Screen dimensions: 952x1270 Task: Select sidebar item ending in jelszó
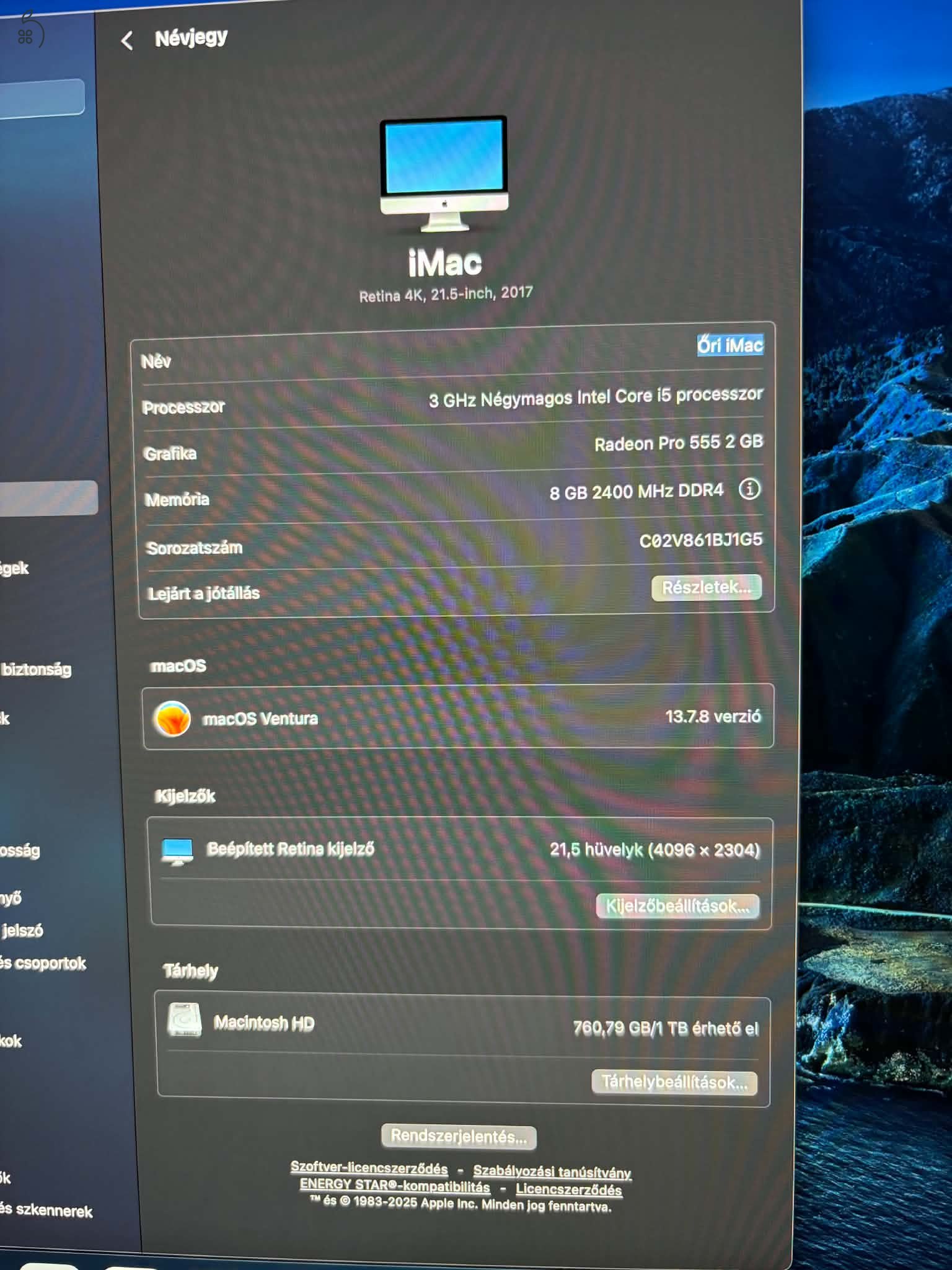(x=22, y=930)
